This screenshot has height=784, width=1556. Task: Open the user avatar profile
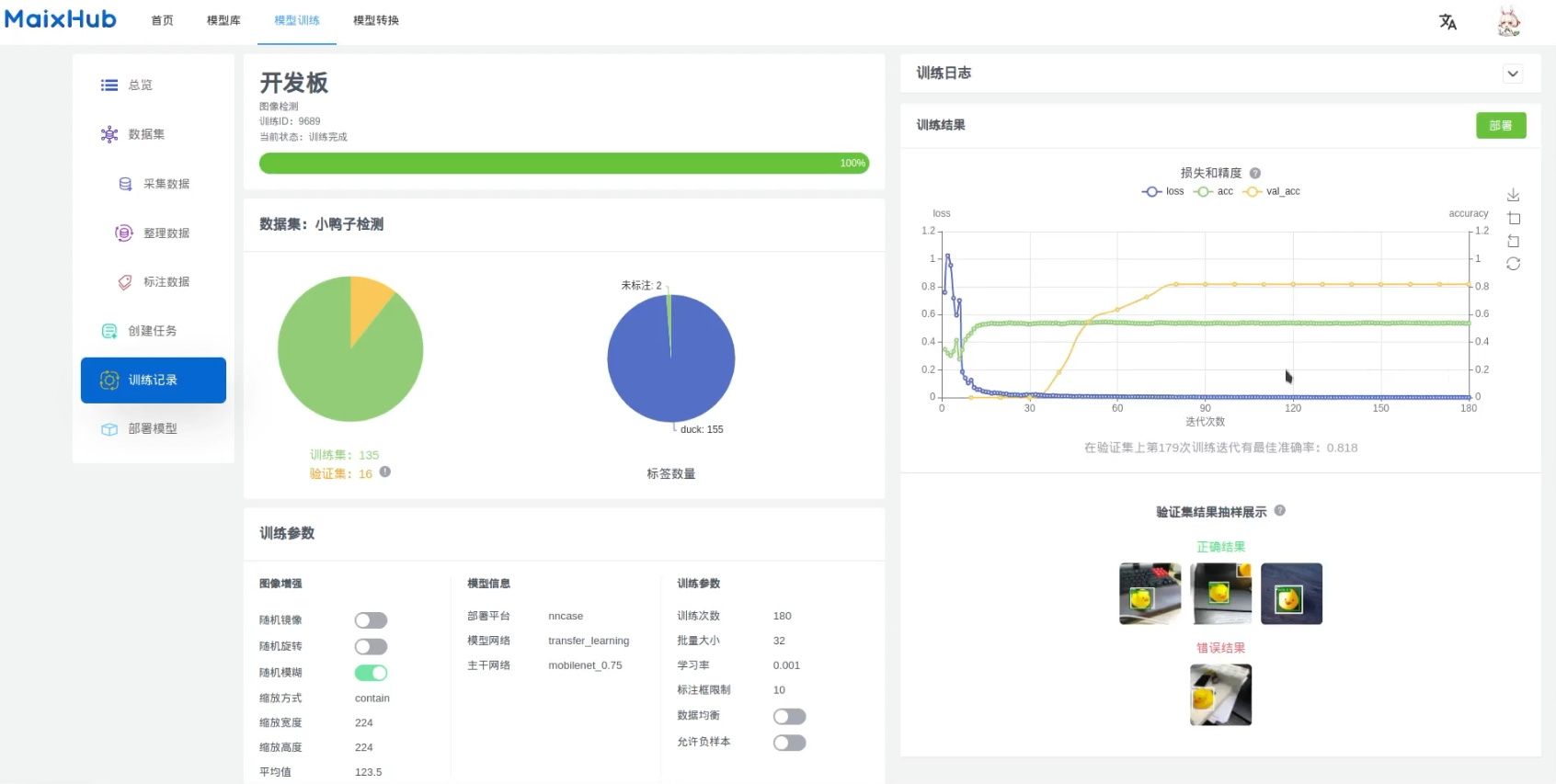pos(1508,21)
